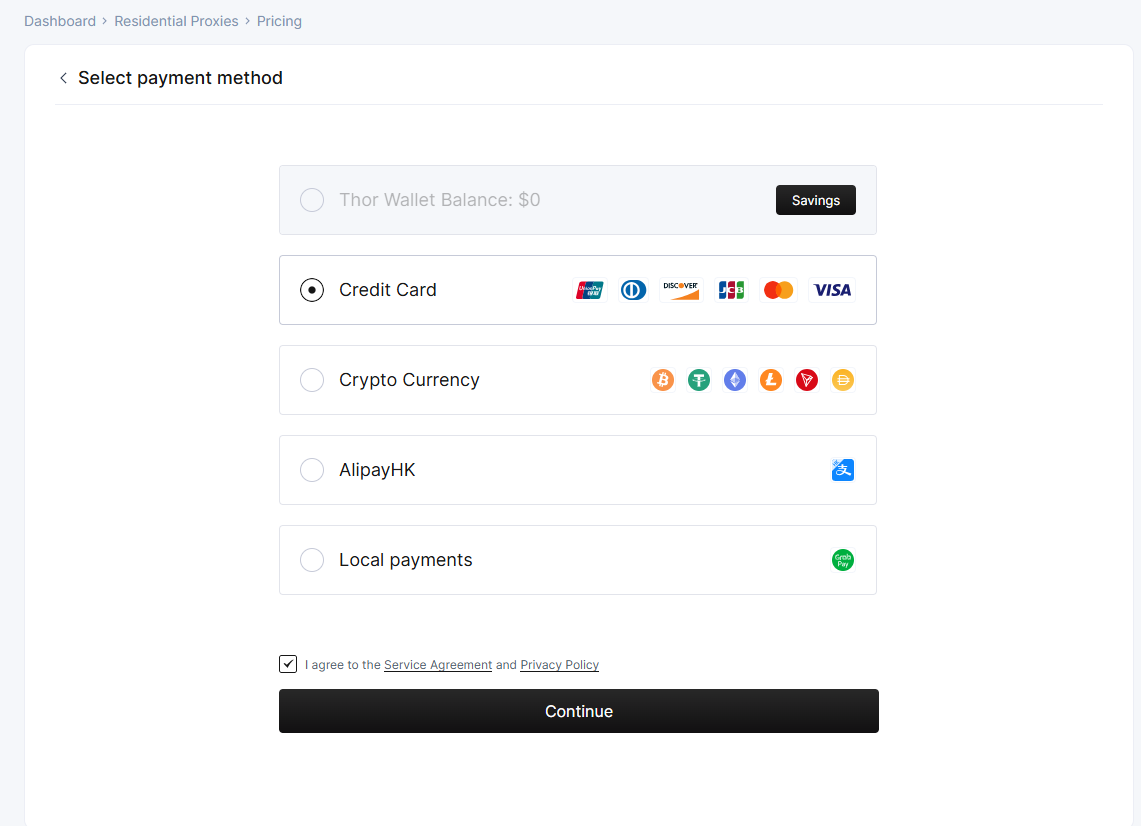Open Residential Proxies breadcrumb
Viewport: 1141px width, 826px height.
coord(176,21)
